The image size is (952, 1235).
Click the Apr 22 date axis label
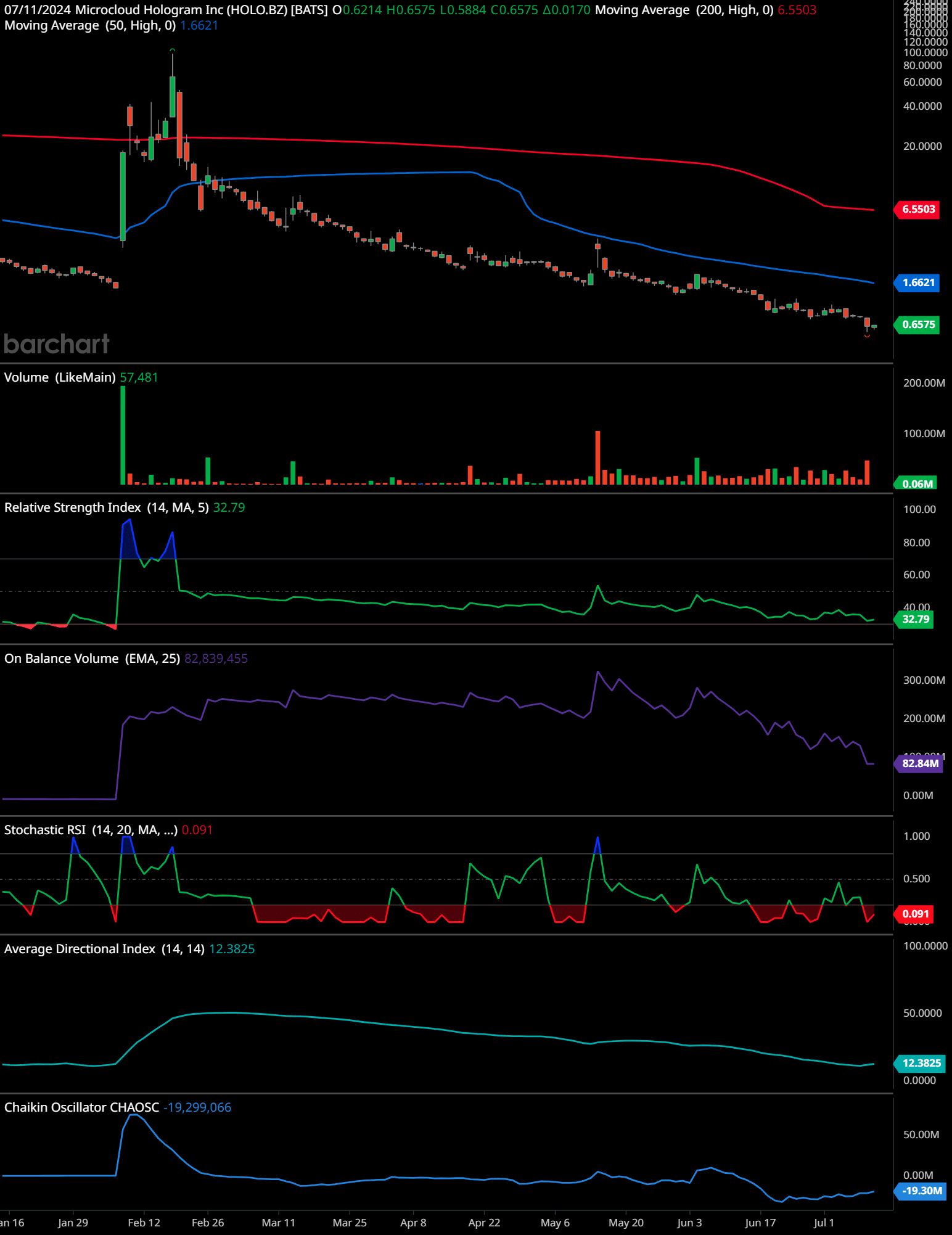(484, 1223)
